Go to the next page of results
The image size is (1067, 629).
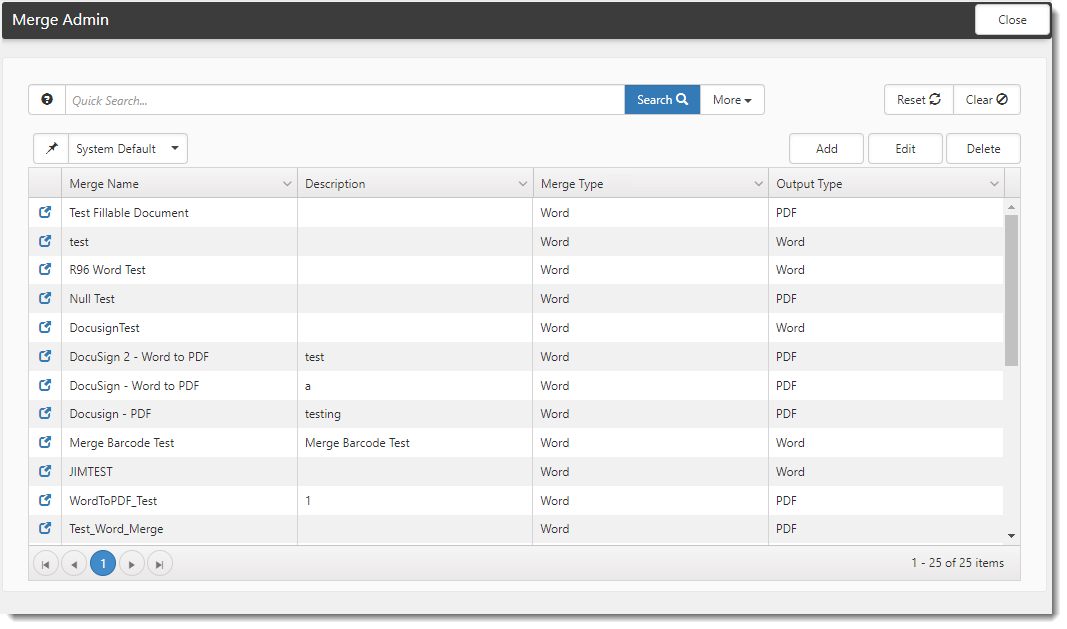132,564
